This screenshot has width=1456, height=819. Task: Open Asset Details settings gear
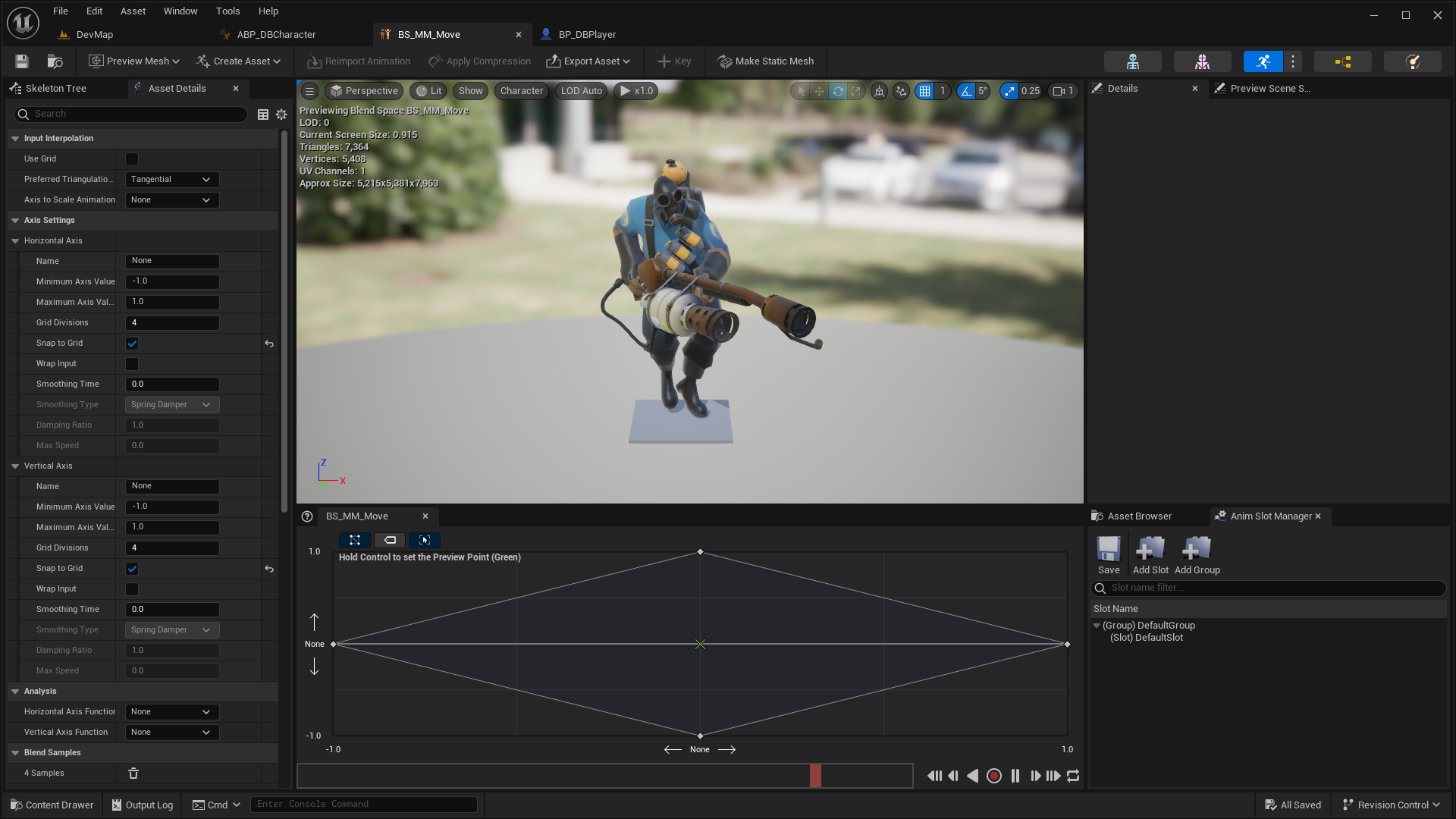[x=281, y=115]
